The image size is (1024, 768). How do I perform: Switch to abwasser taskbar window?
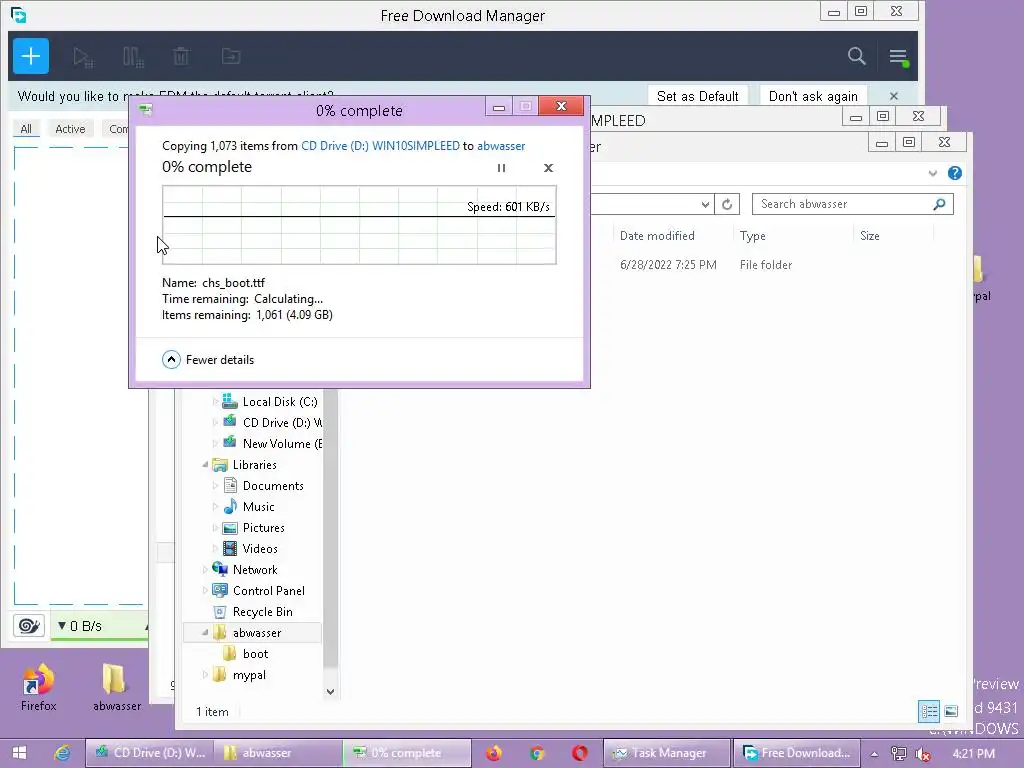(x=278, y=753)
